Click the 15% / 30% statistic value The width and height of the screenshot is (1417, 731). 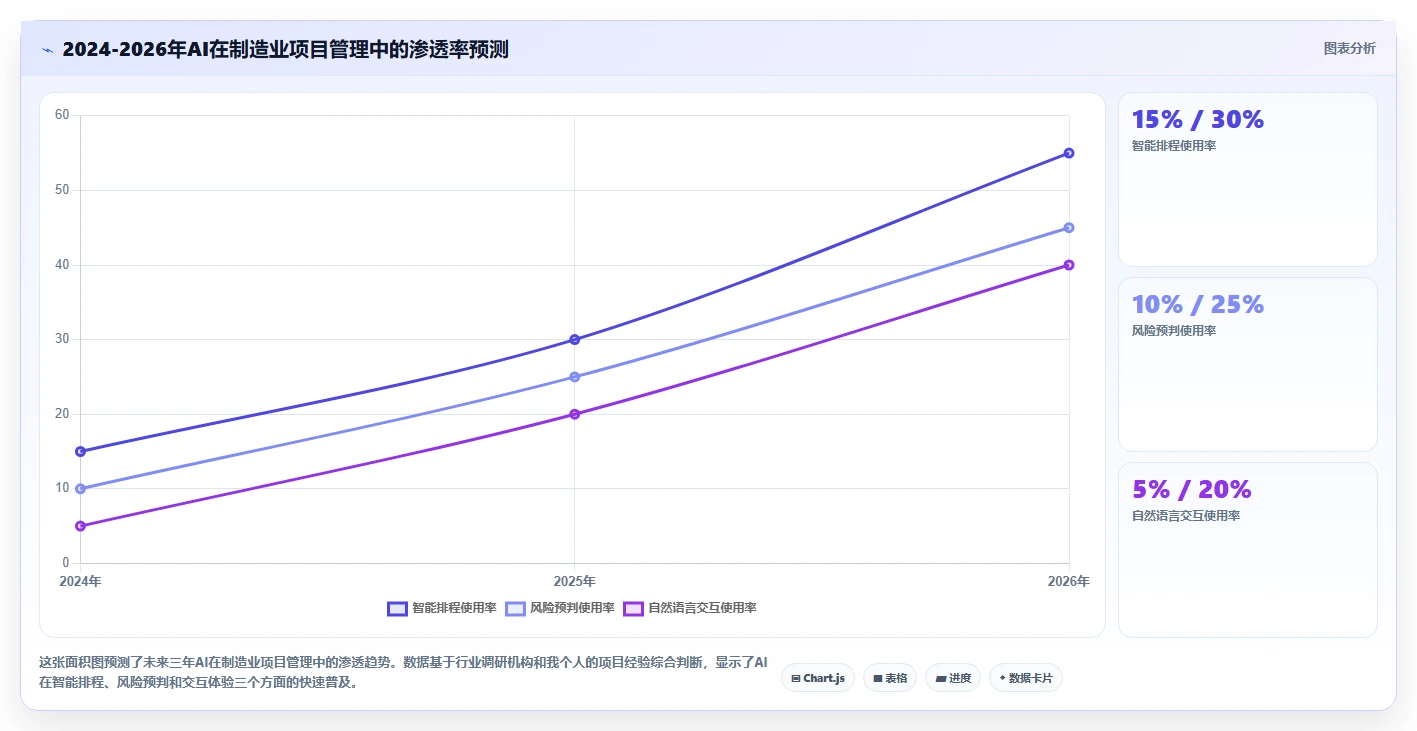point(1198,119)
